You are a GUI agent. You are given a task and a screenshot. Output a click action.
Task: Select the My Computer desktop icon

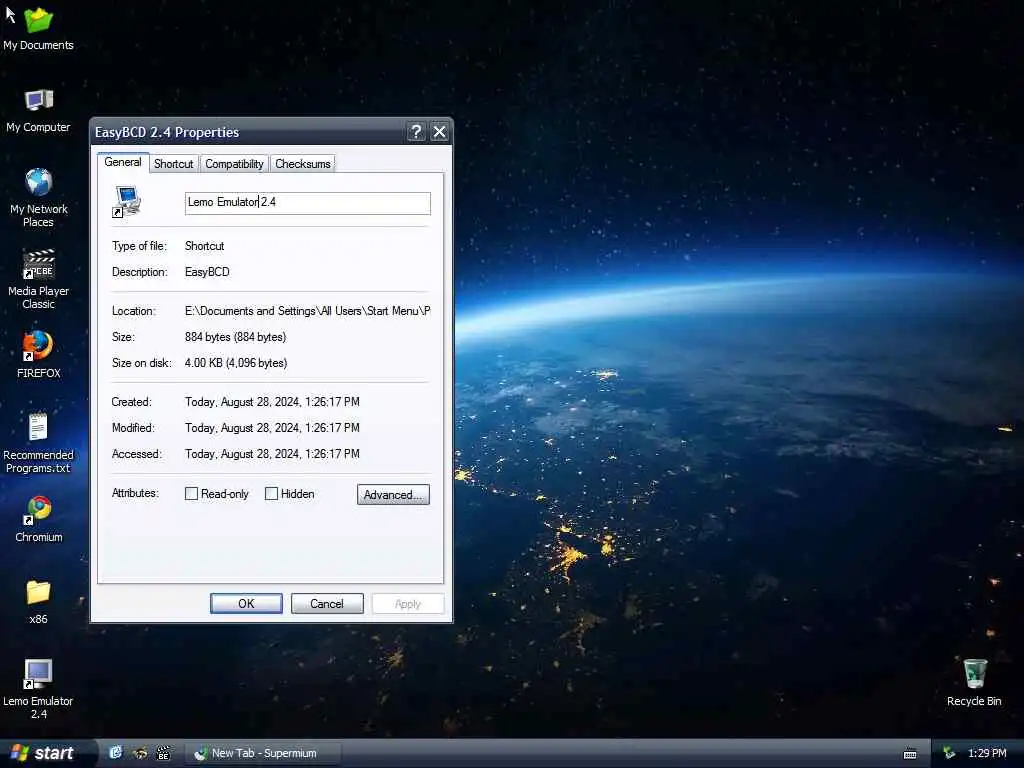click(38, 110)
